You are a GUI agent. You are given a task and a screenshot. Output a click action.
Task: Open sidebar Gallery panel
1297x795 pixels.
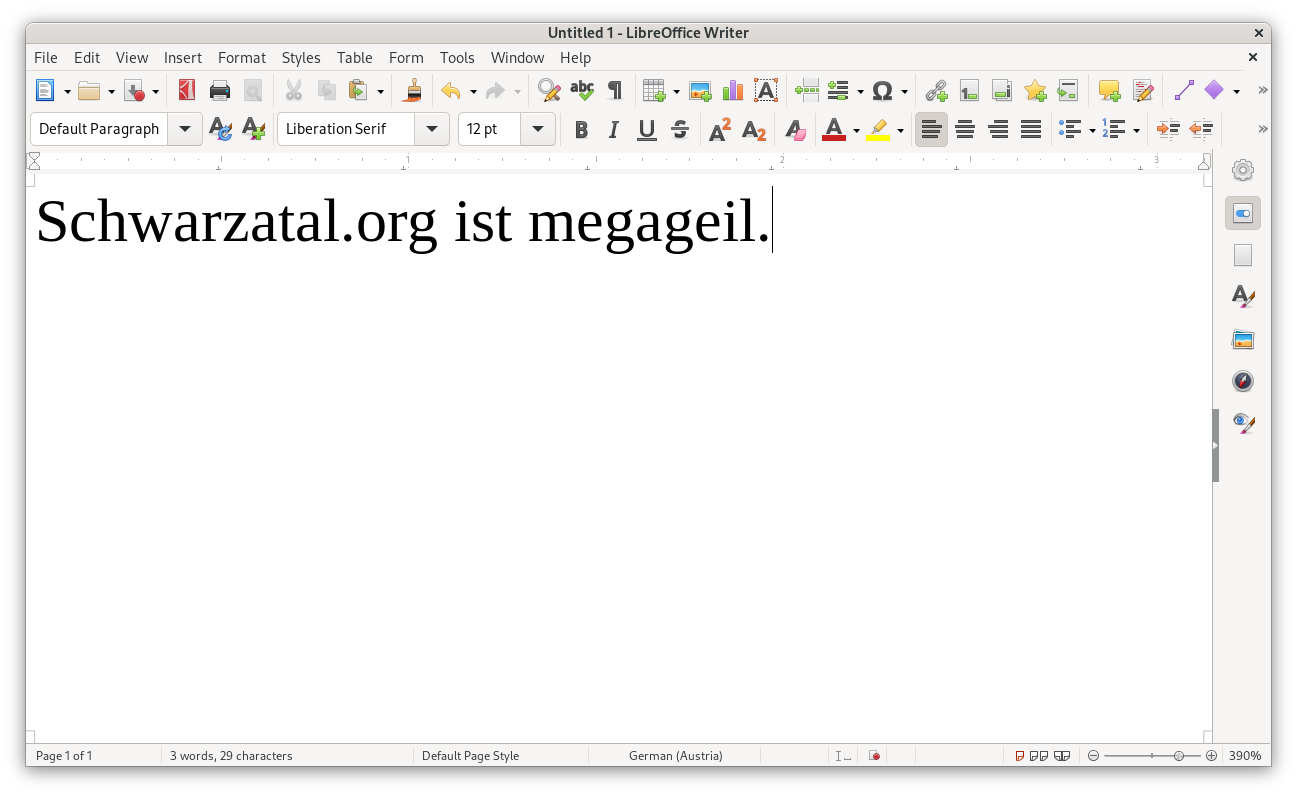coord(1242,339)
